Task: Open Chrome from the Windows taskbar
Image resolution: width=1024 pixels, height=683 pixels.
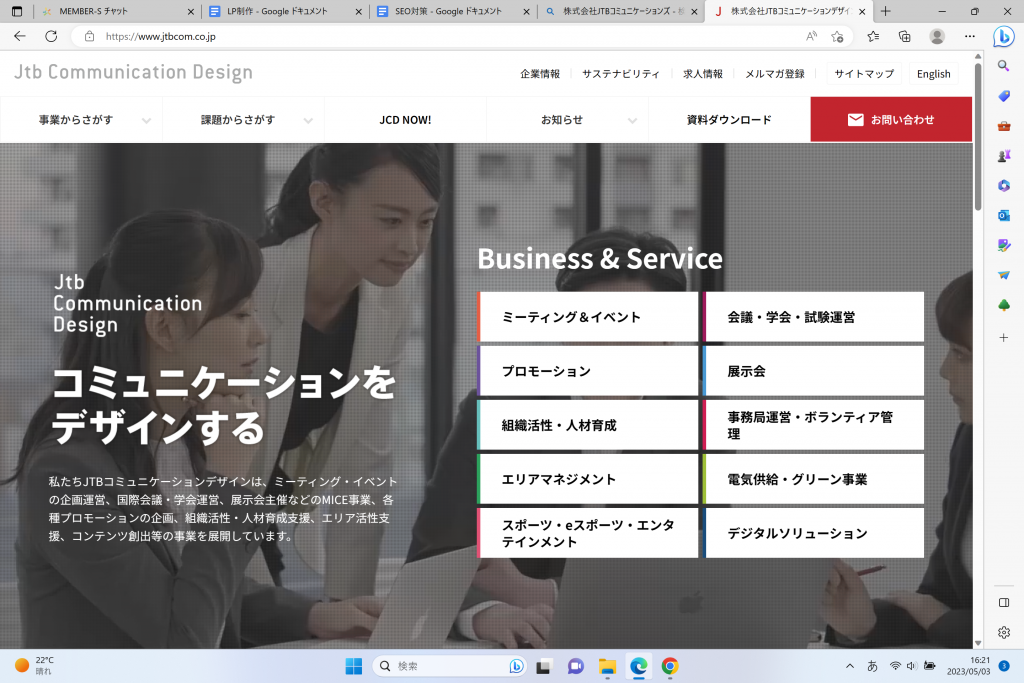Action: point(670,666)
